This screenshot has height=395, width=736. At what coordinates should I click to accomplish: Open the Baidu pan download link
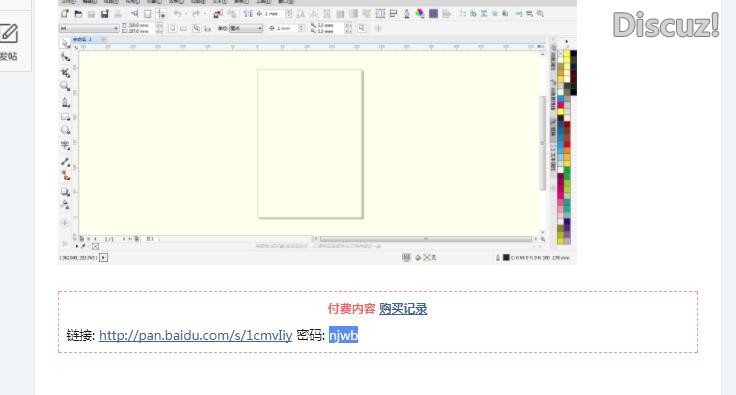[x=195, y=335]
